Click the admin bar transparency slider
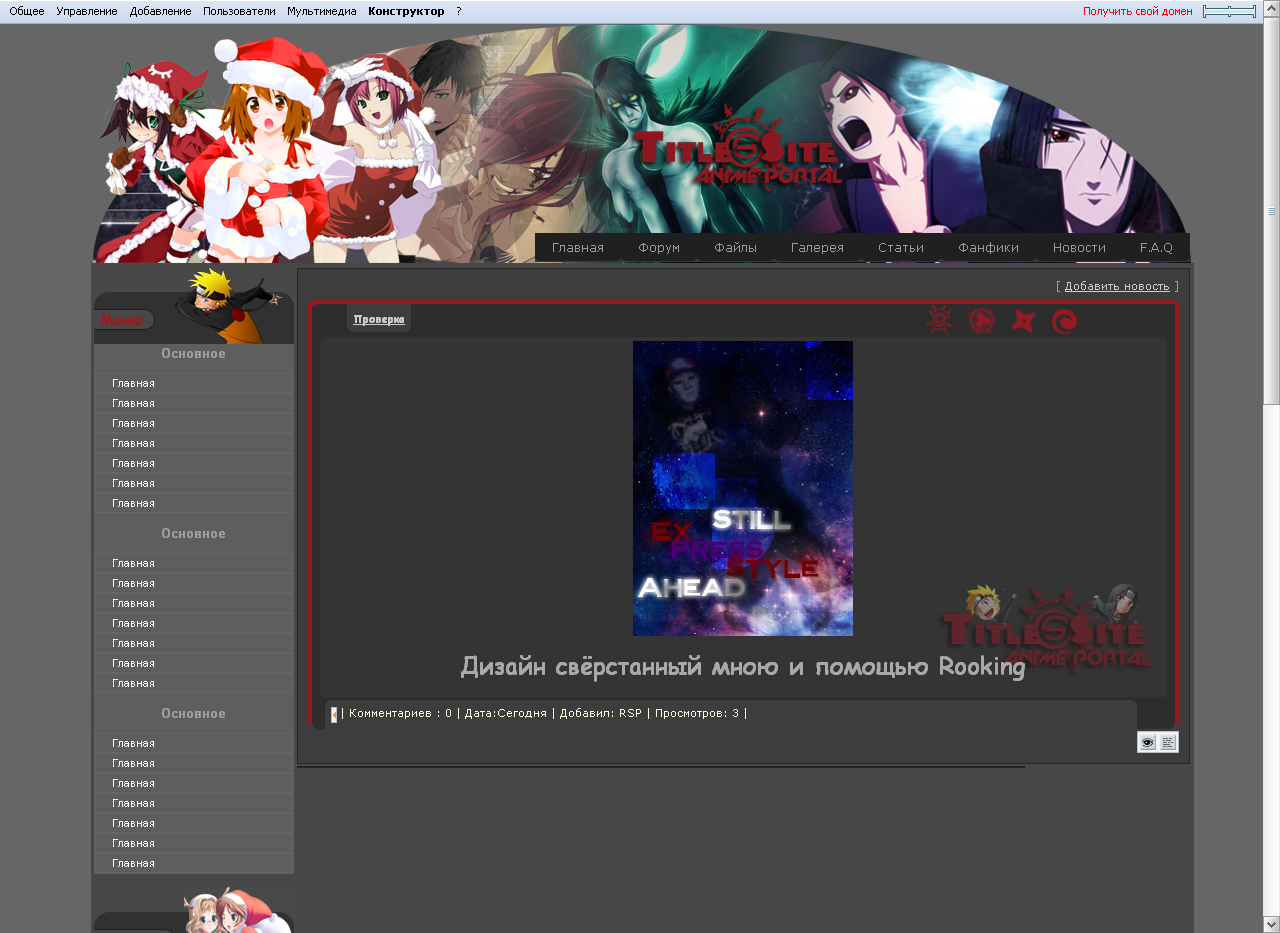Viewport: 1280px width, 933px height. tap(1229, 11)
